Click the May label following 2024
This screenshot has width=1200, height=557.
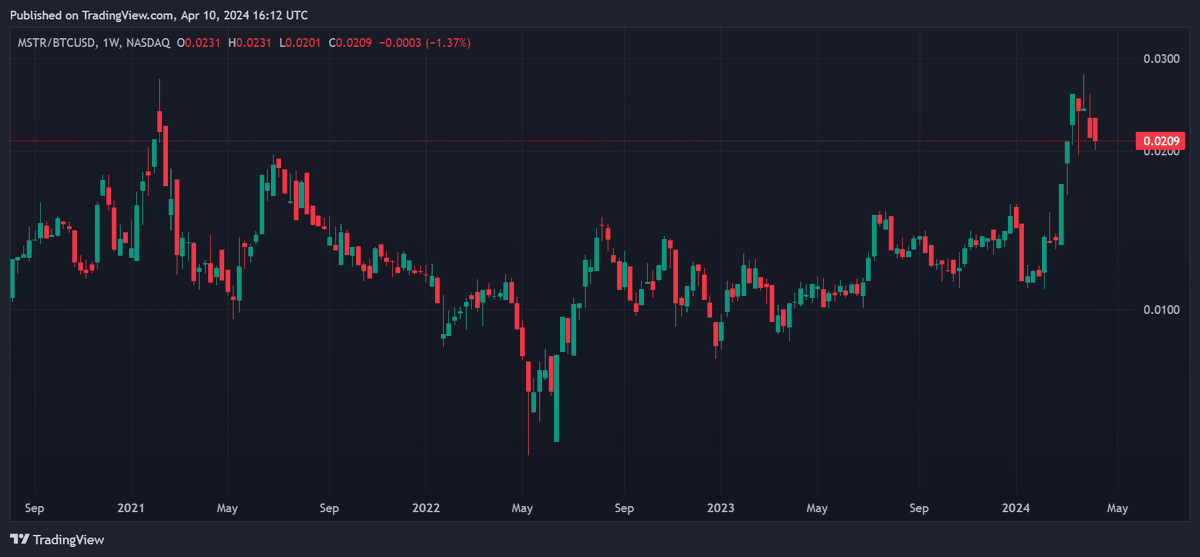(x=1117, y=508)
